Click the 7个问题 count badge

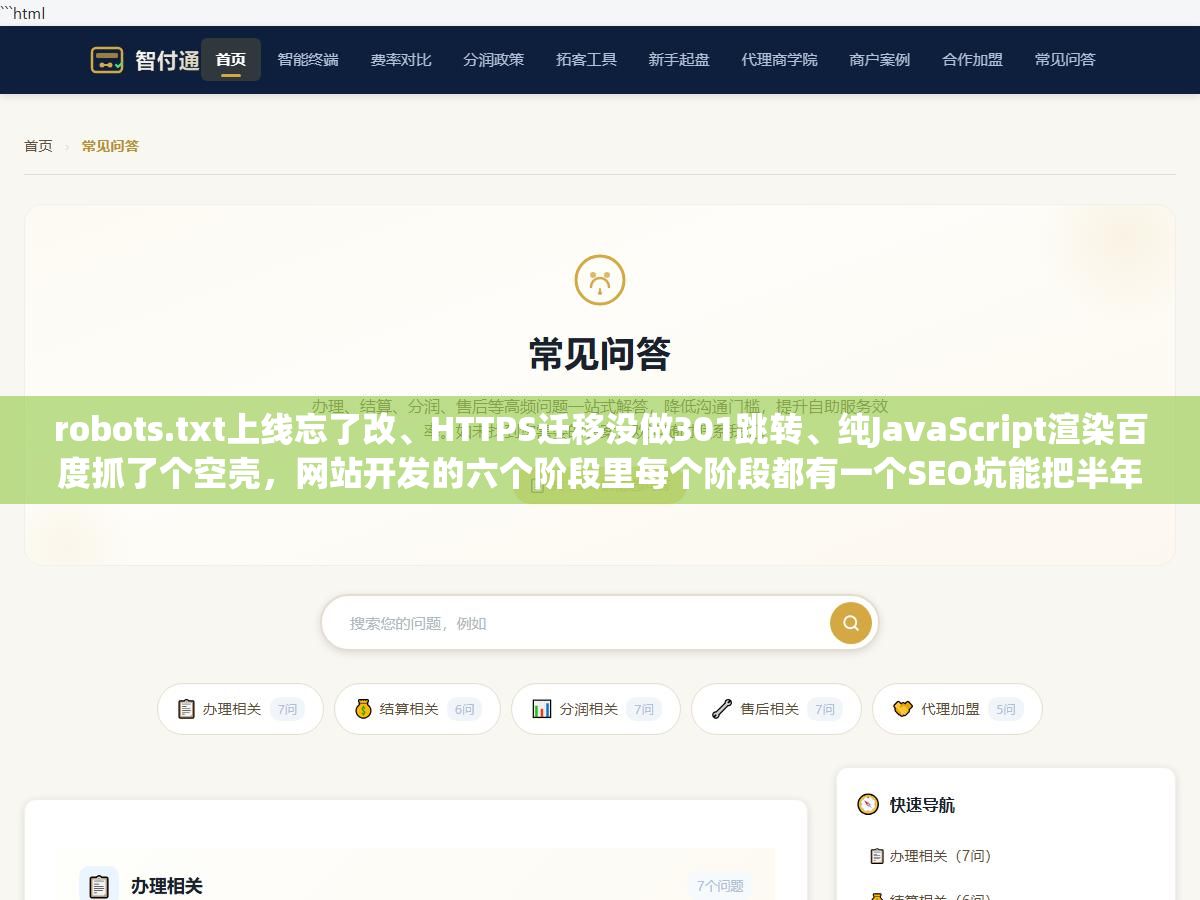(720, 886)
